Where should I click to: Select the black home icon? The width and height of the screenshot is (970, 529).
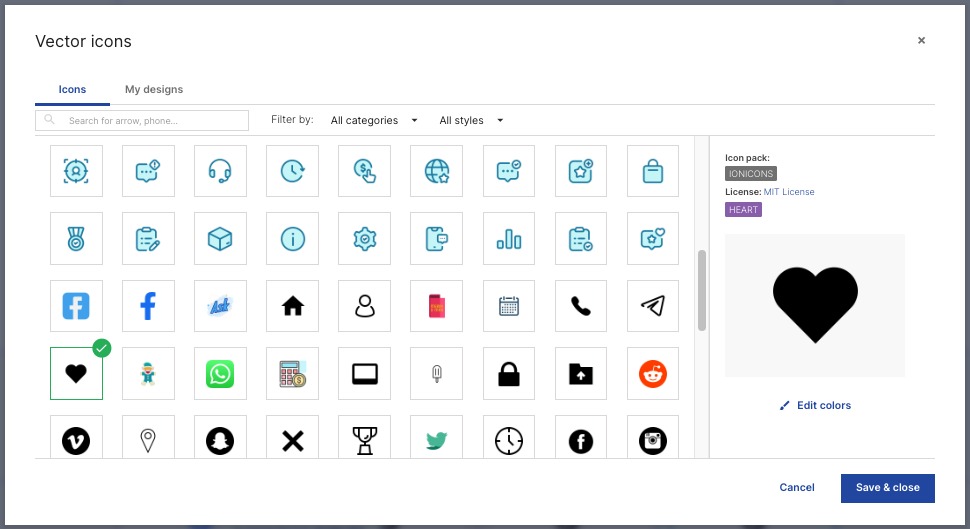pos(293,306)
